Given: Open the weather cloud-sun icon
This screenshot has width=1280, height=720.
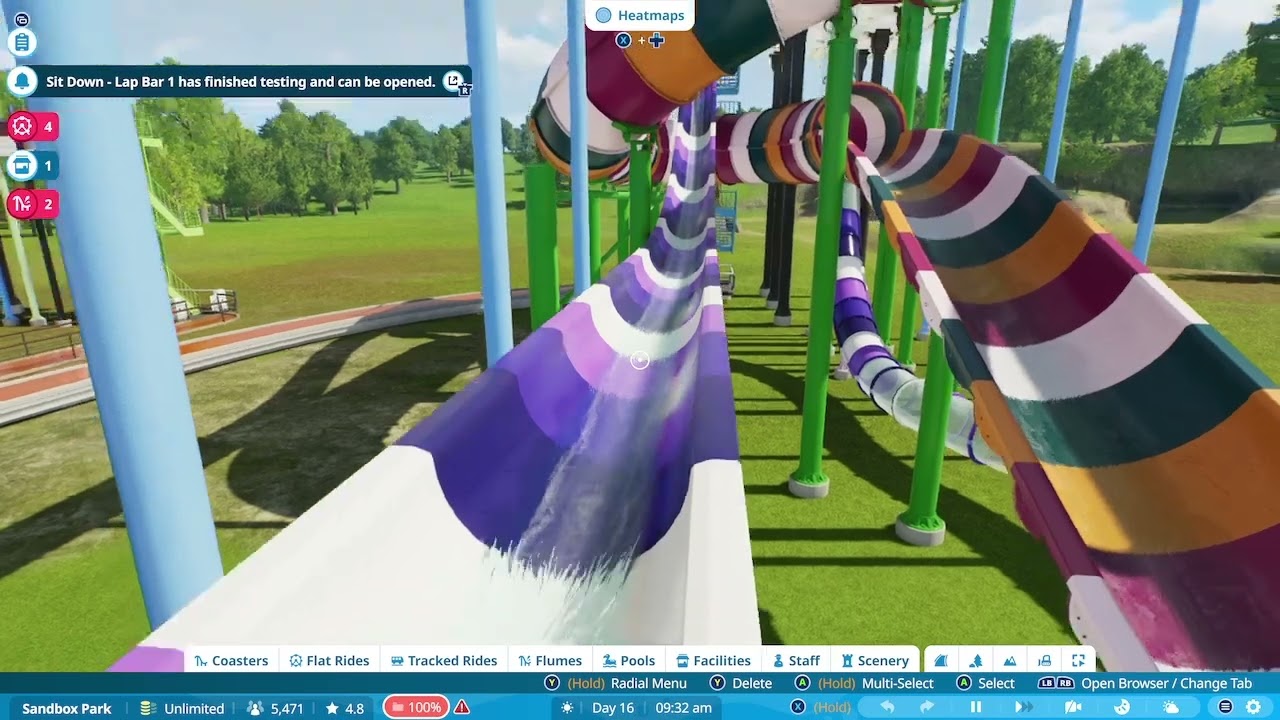Looking at the screenshot, I should point(1171,707).
